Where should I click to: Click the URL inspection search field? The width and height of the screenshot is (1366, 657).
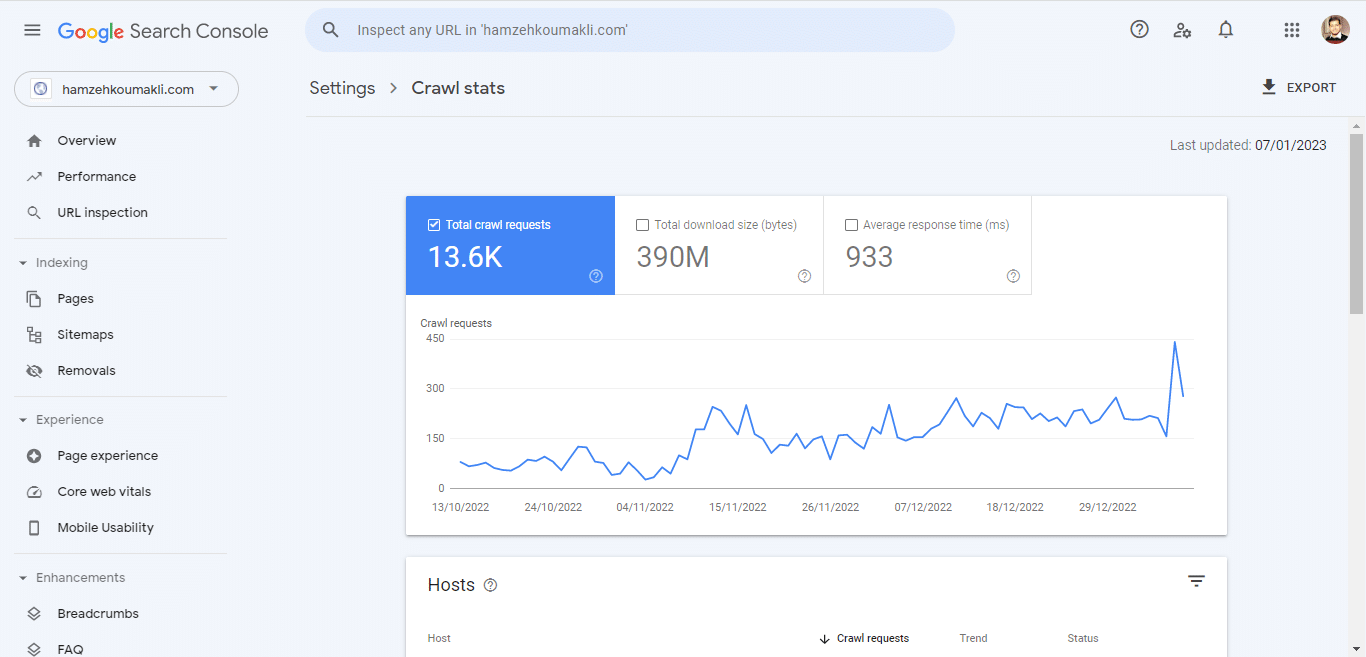click(640, 30)
